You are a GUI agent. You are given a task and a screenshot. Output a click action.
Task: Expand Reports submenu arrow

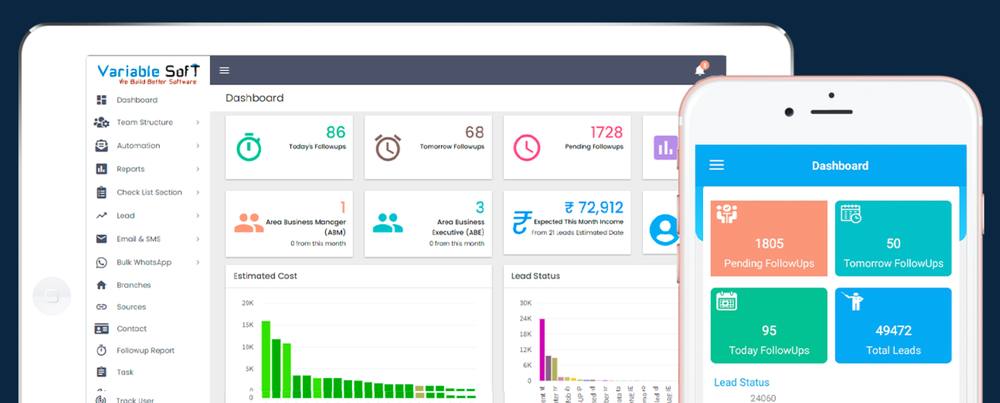(198, 169)
